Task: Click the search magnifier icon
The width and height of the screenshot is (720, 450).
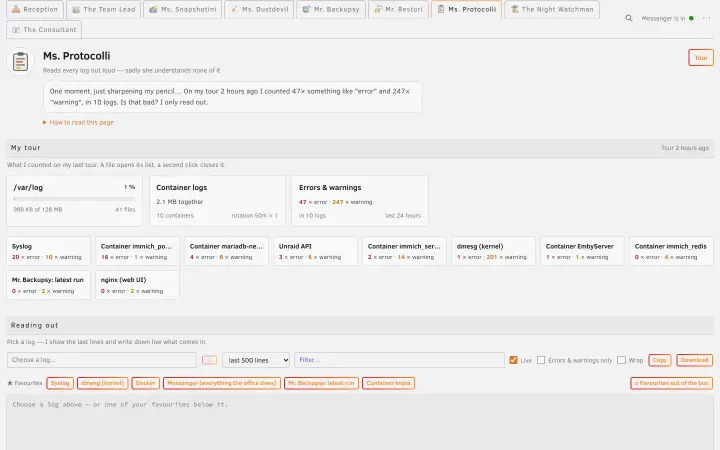Action: [629, 18]
